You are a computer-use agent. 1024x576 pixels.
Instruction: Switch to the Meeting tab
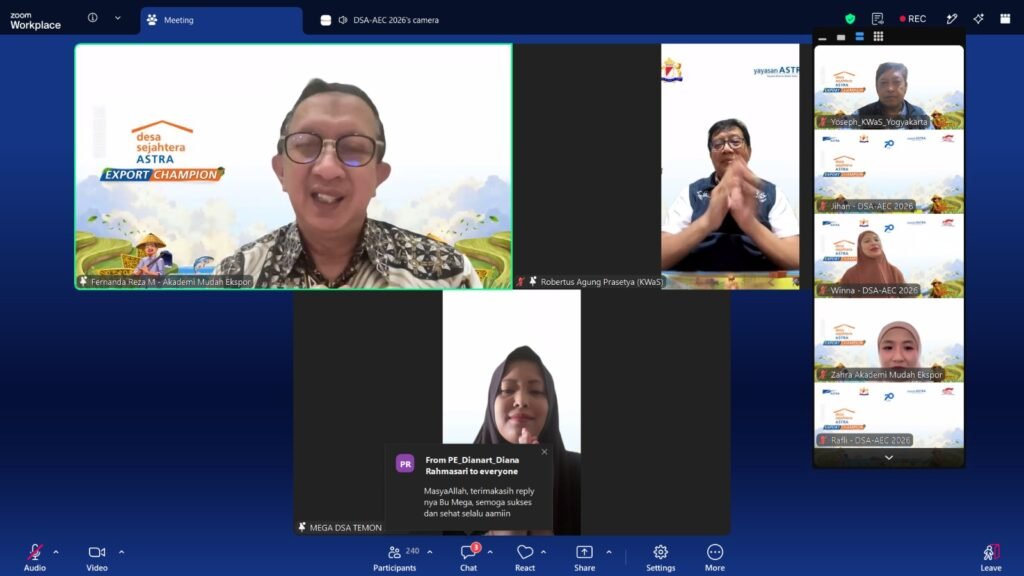221,20
